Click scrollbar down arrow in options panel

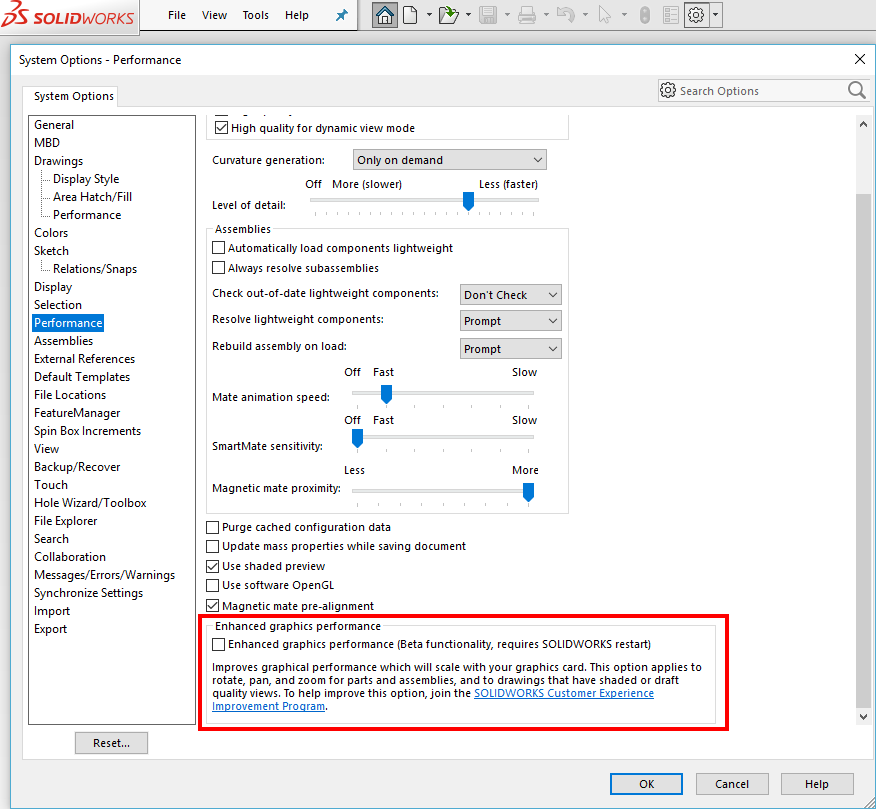point(863,716)
